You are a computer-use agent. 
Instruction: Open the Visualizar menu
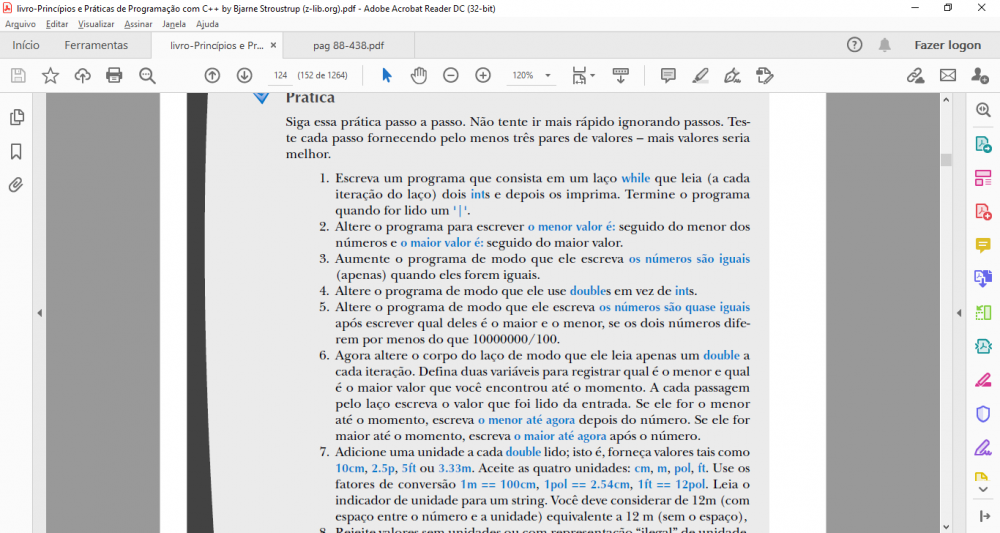pyautogui.click(x=96, y=23)
